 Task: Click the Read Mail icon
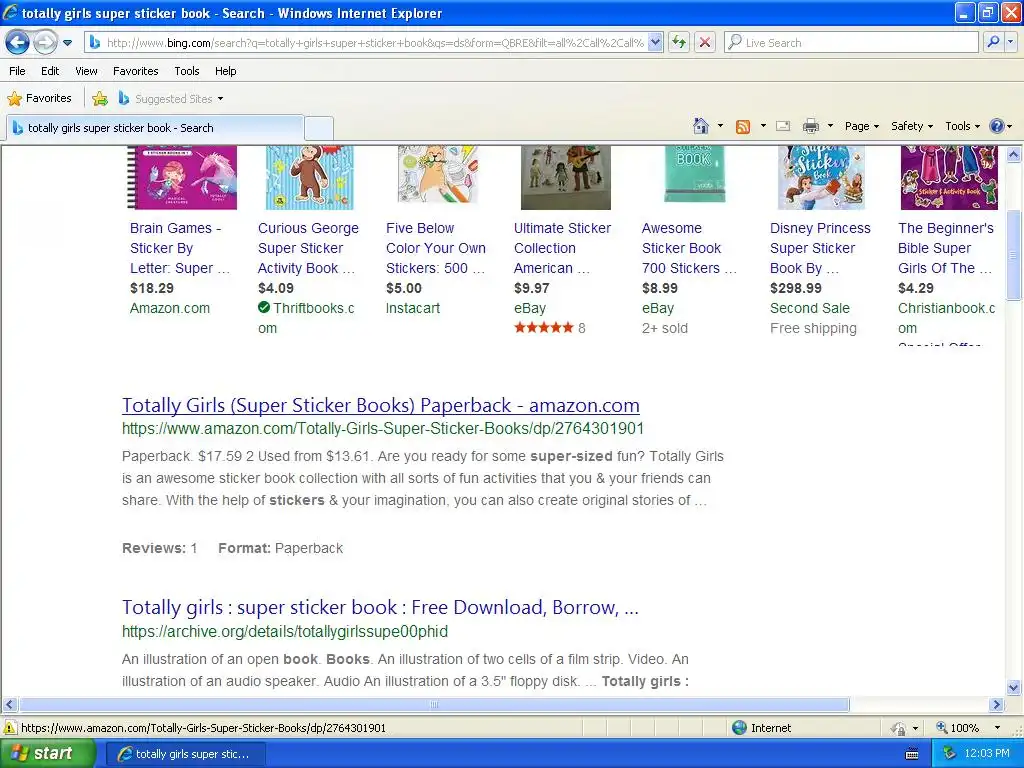pyautogui.click(x=783, y=126)
